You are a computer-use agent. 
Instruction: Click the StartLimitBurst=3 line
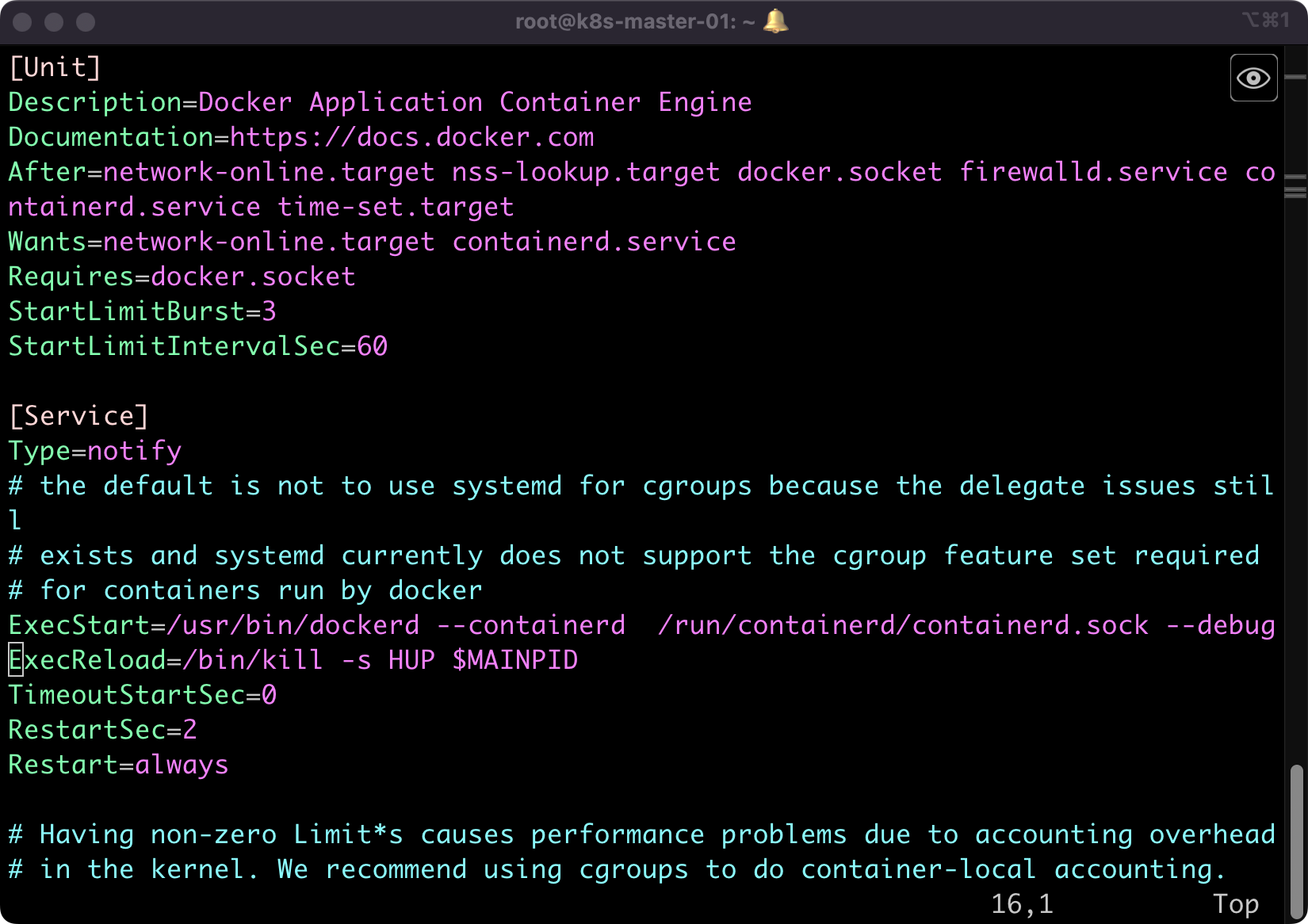pyautogui.click(x=142, y=311)
